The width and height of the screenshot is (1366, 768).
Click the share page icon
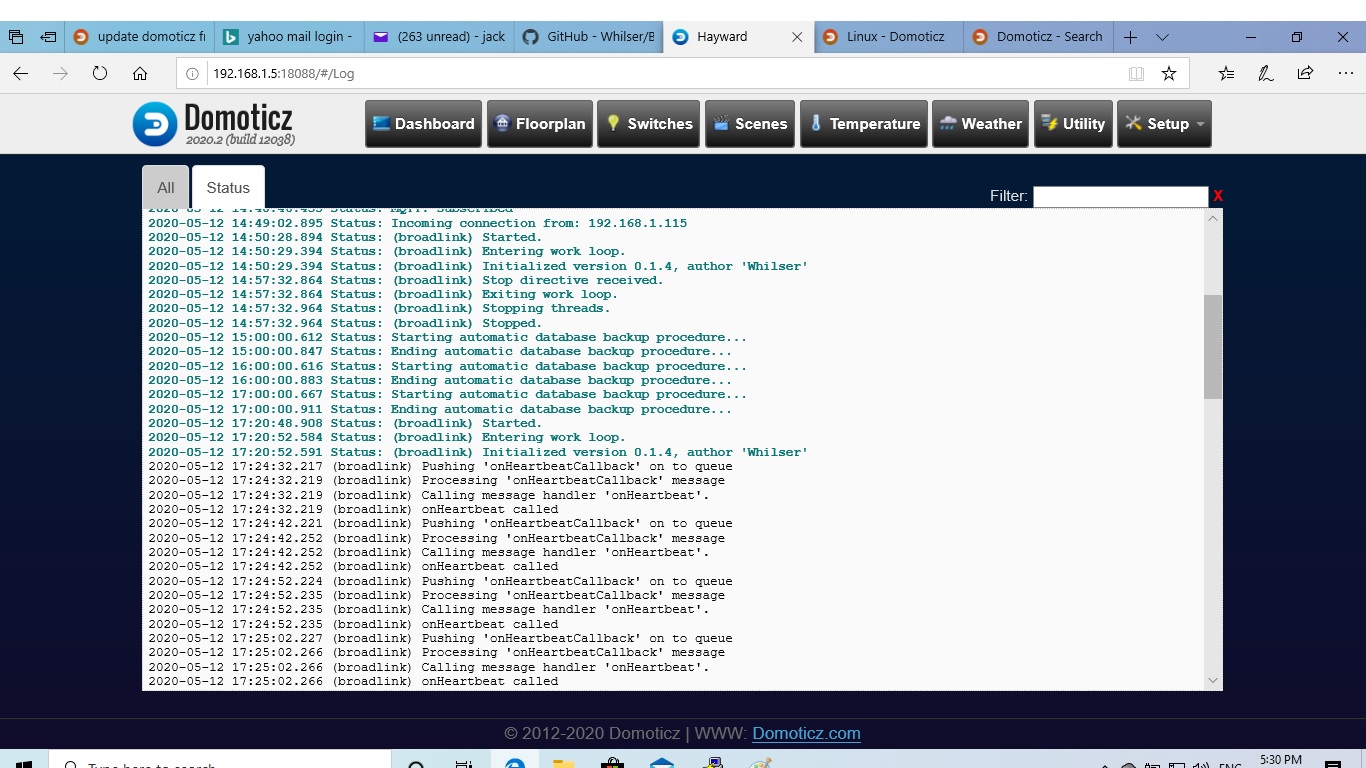(x=1305, y=73)
